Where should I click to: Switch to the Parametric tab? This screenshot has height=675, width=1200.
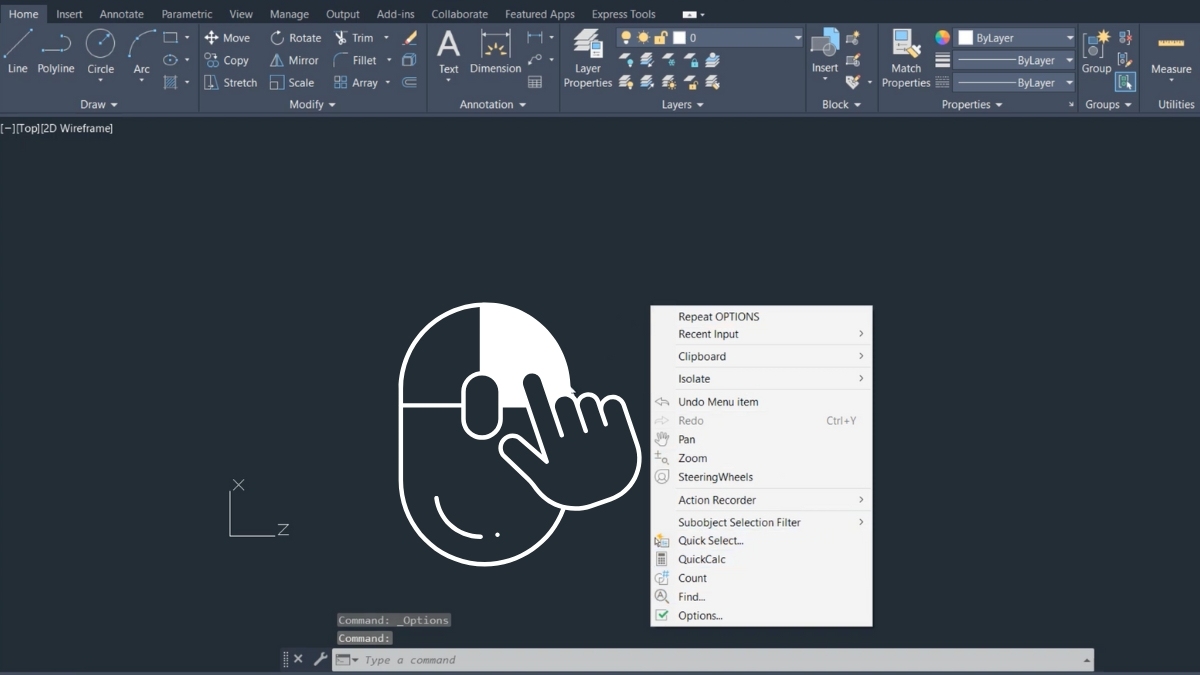tap(187, 14)
